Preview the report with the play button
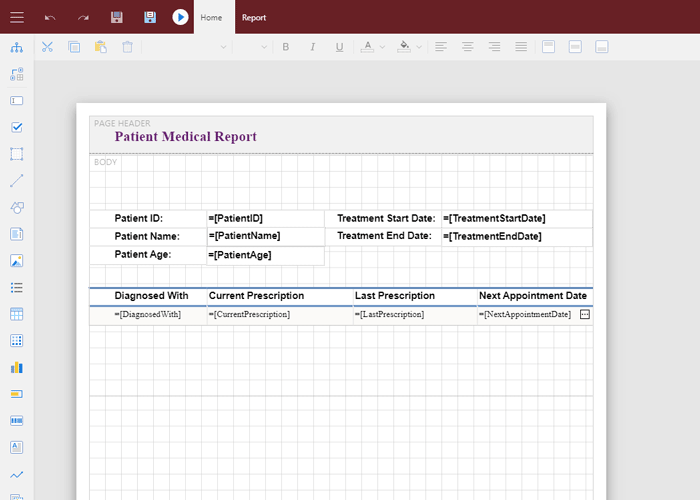Viewport: 700px width, 500px height. 180,17
